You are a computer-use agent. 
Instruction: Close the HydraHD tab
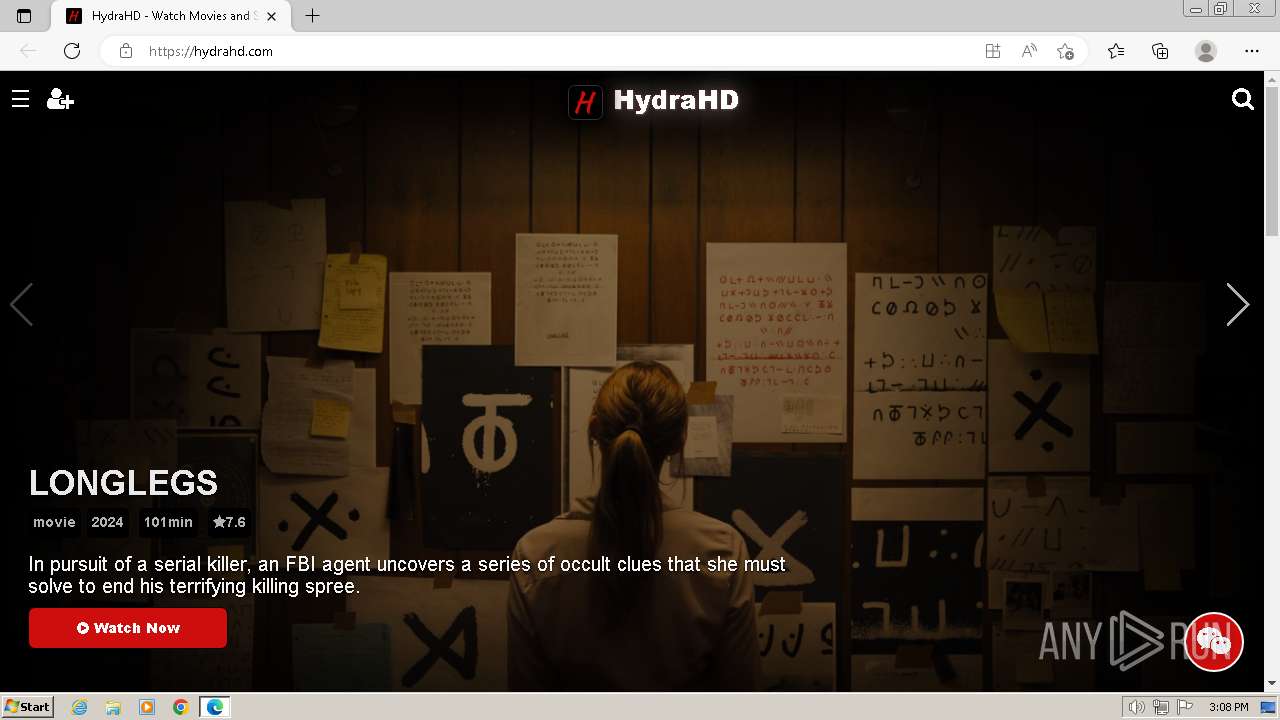point(271,16)
